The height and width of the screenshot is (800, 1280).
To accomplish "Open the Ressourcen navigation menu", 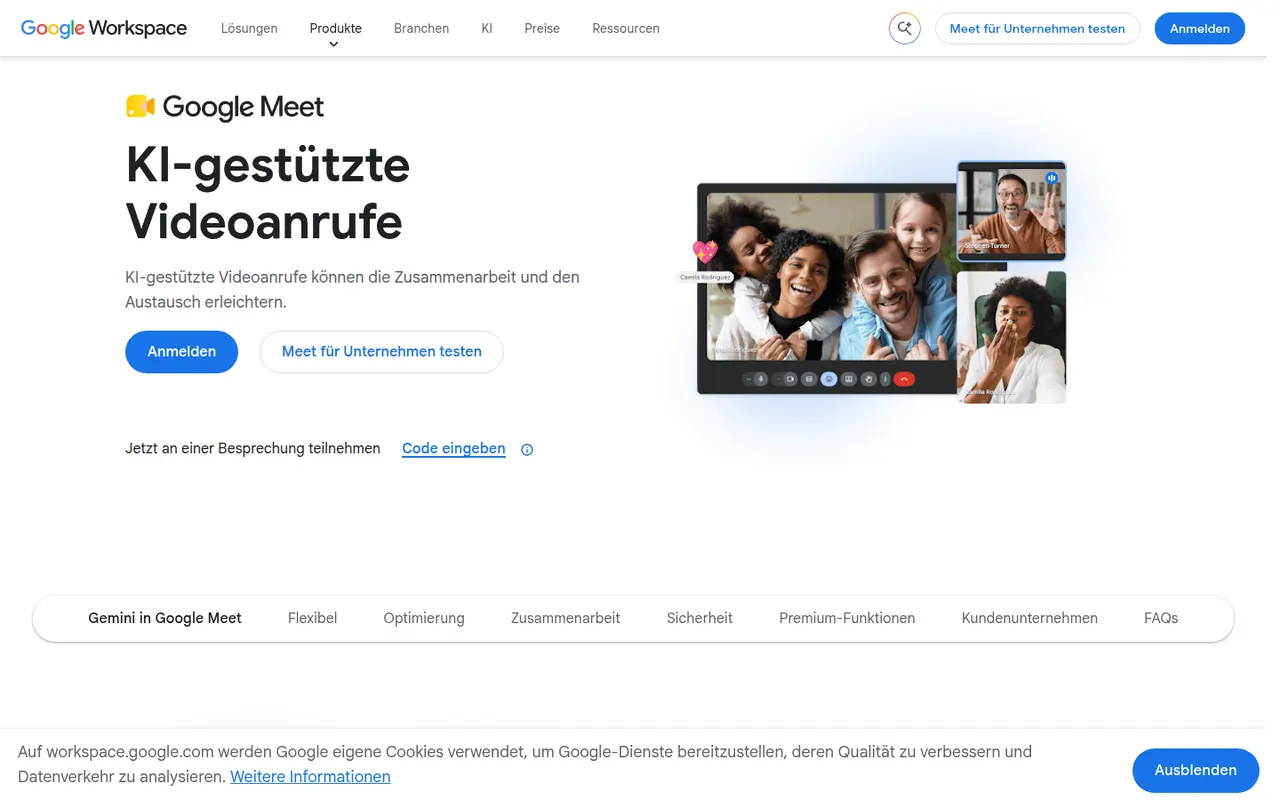I will point(626,28).
